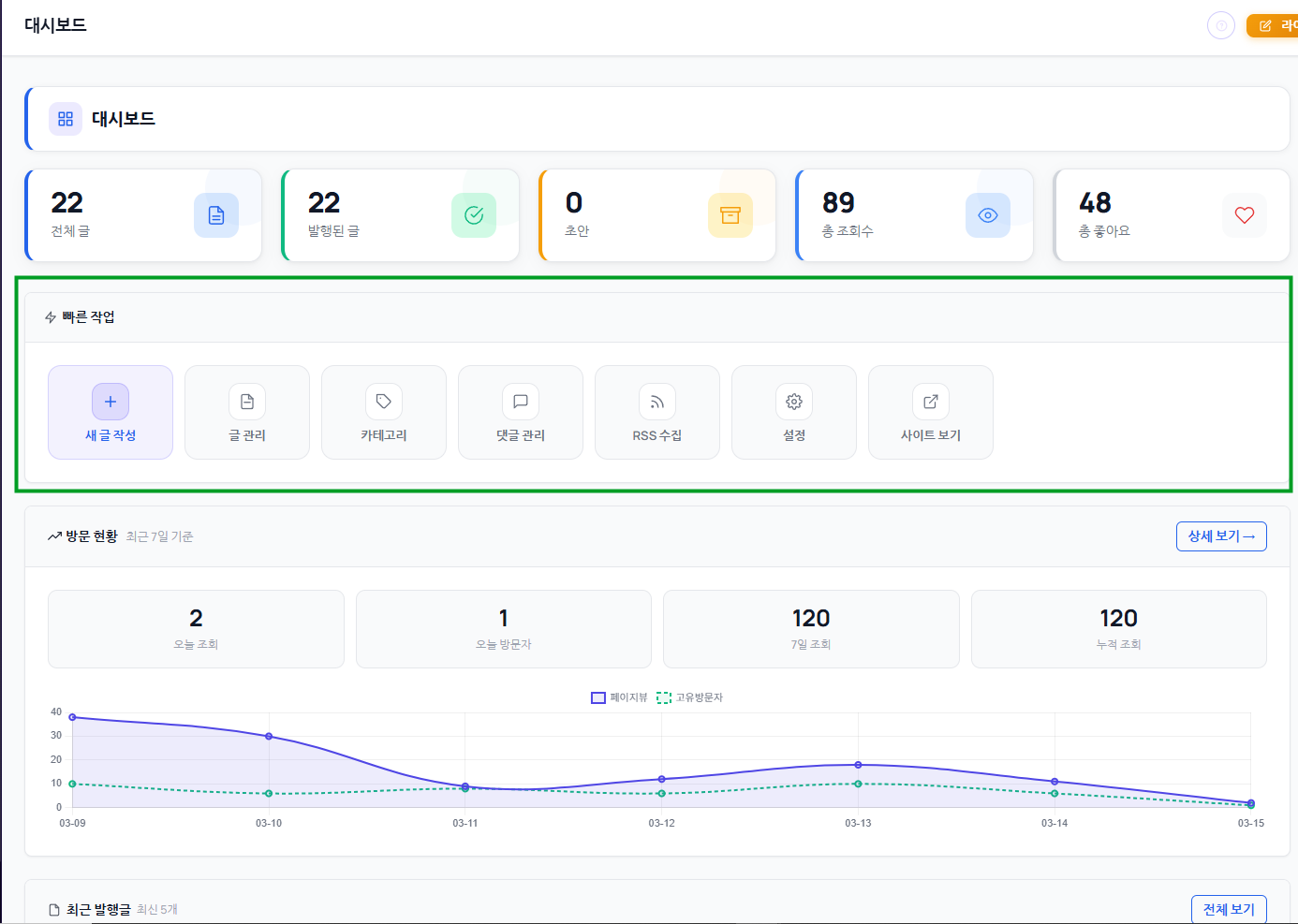Click the 오늘 조회 stat box
The width and height of the screenshot is (1298, 924).
[196, 629]
